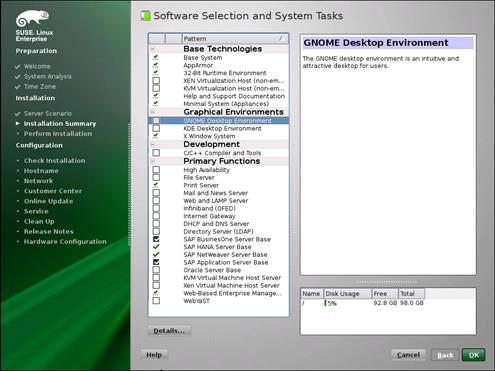
Task: Check Mail and News Server checkbox
Action: [x=156, y=193]
